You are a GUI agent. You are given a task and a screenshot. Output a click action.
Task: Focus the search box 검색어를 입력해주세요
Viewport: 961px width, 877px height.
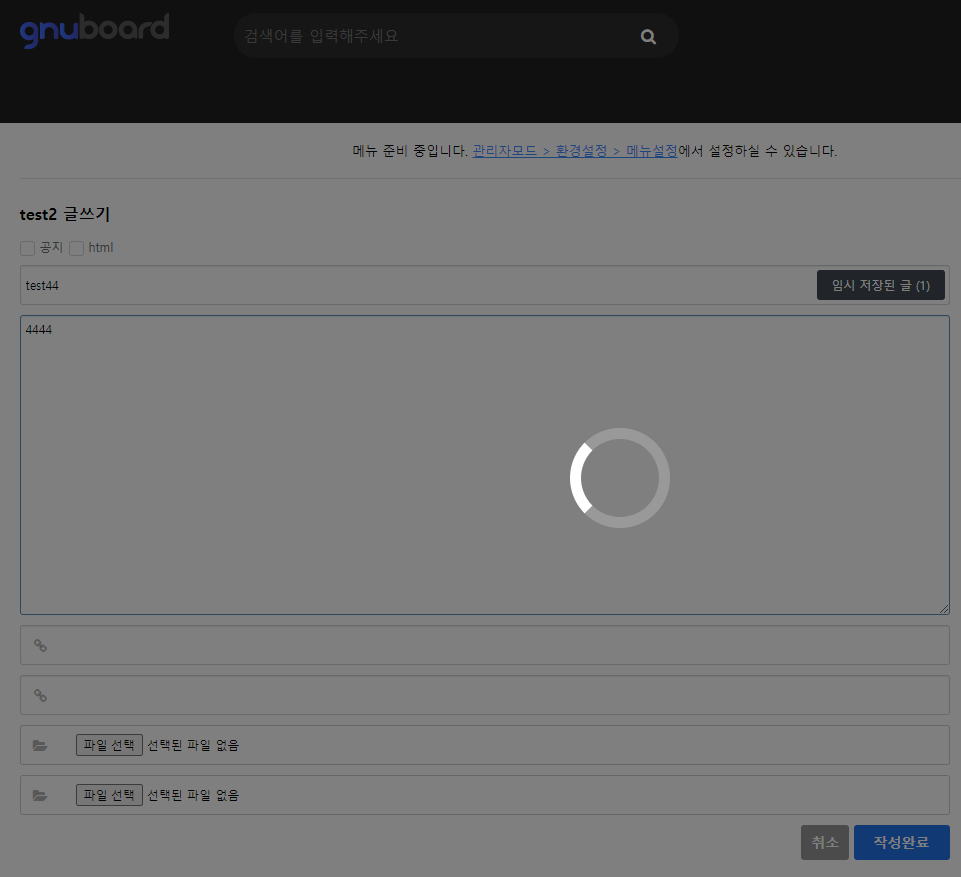tap(430, 36)
